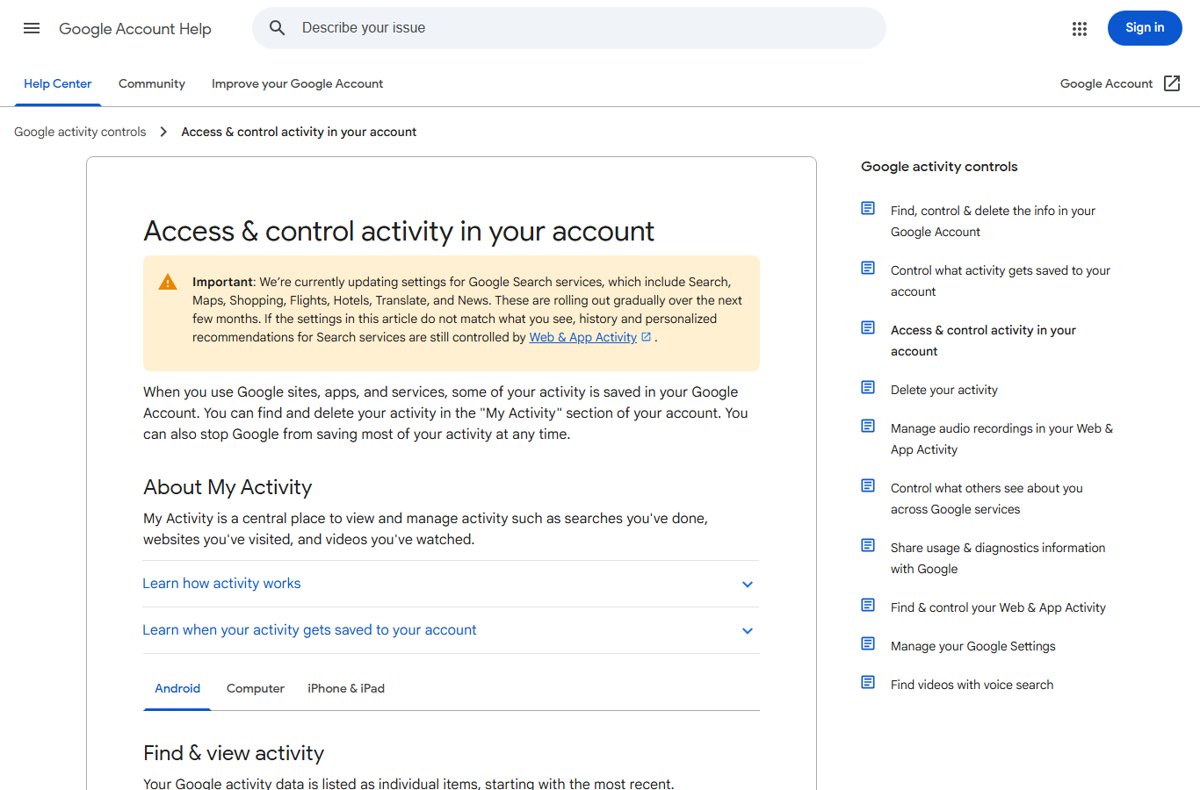The image size is (1200, 790).
Task: Open Find videos with voice search article
Action: pyautogui.click(x=972, y=685)
